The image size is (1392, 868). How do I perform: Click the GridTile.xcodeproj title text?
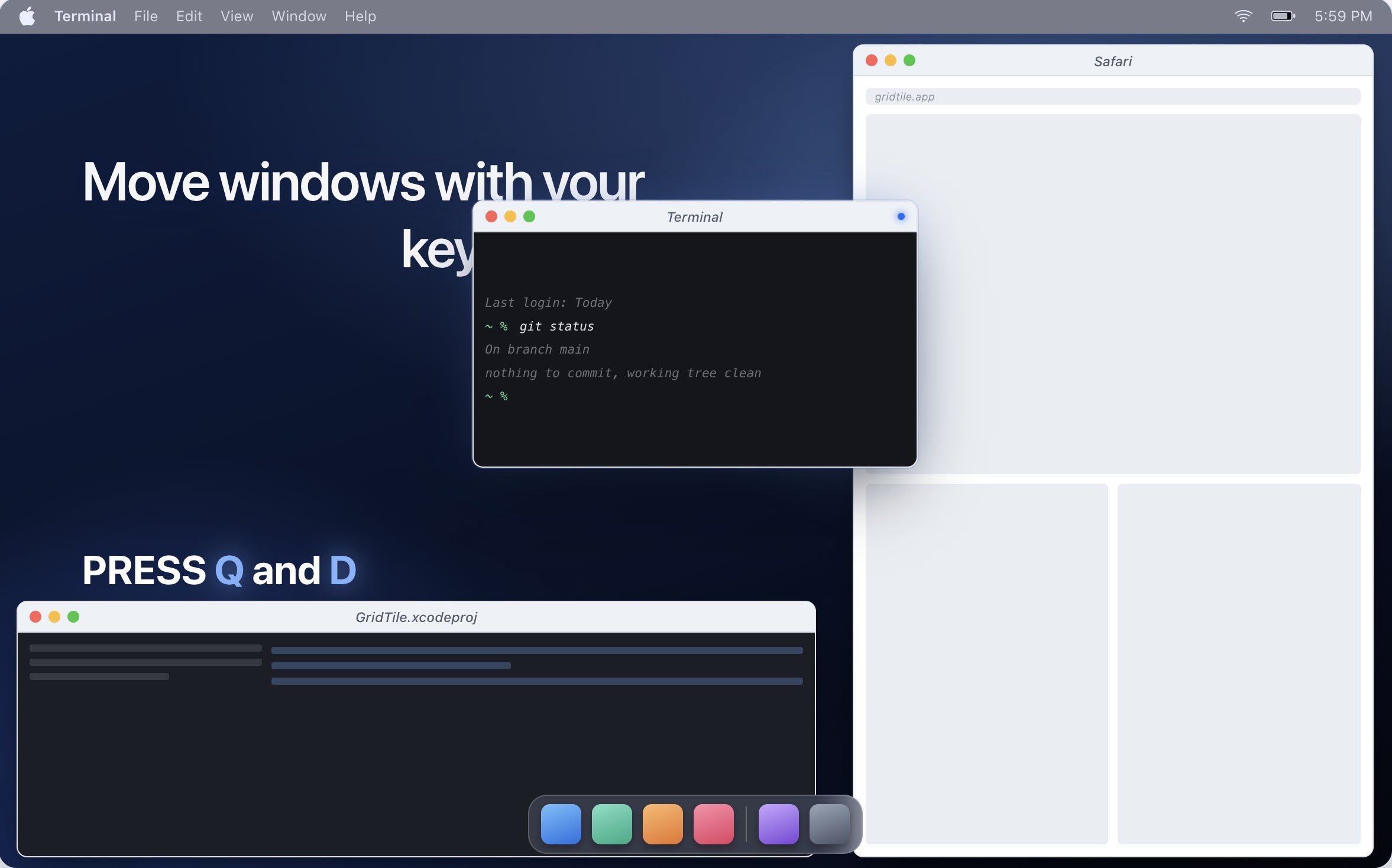coord(416,617)
